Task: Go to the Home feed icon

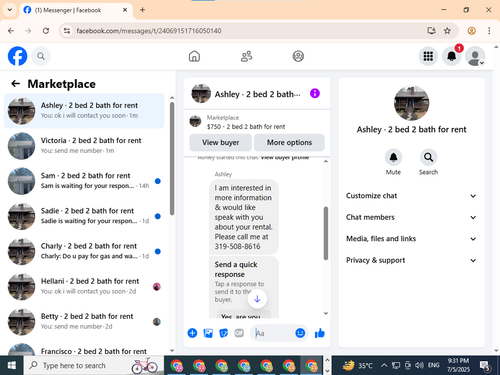Action: coord(194,56)
